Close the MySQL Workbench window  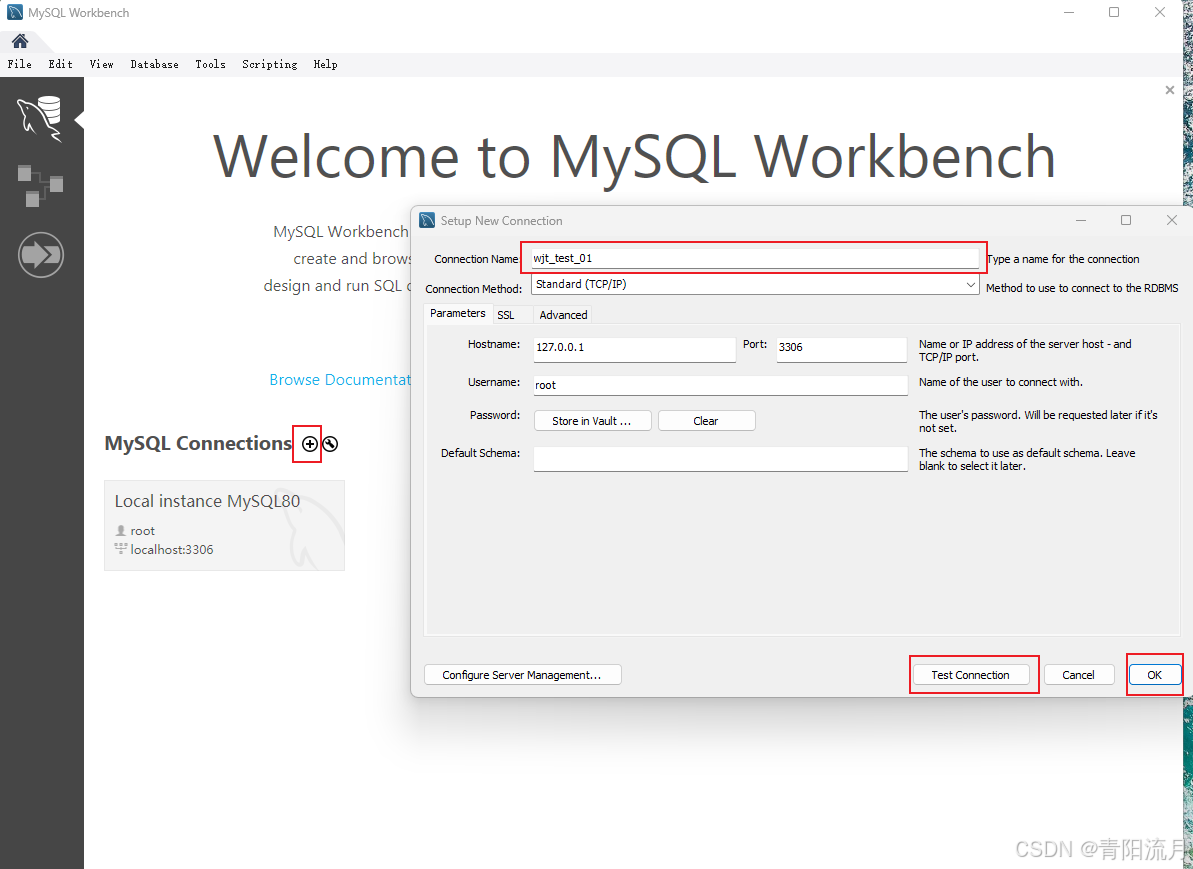(x=1160, y=12)
